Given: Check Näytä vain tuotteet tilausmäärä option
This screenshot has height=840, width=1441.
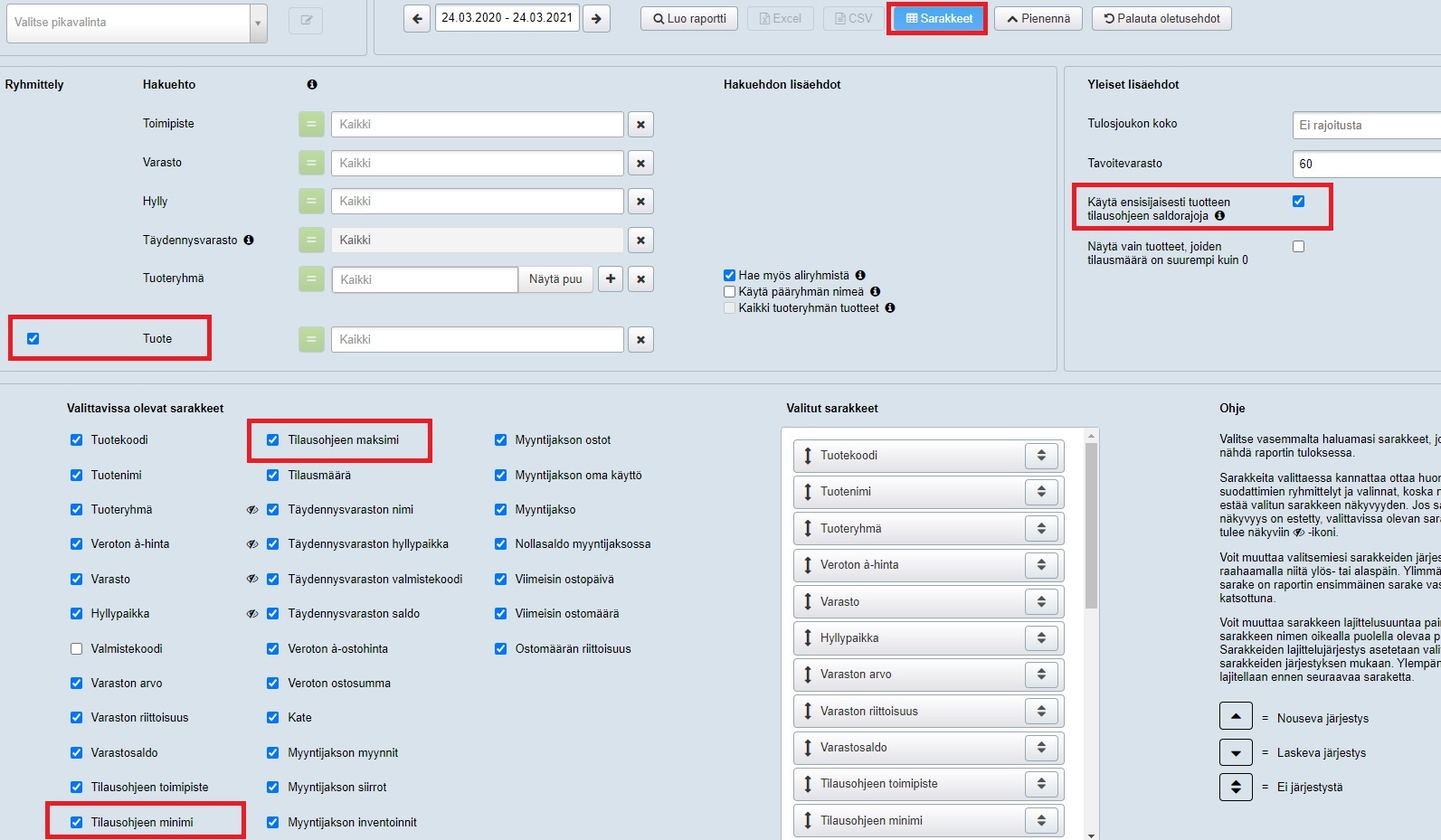Looking at the screenshot, I should [1298, 247].
